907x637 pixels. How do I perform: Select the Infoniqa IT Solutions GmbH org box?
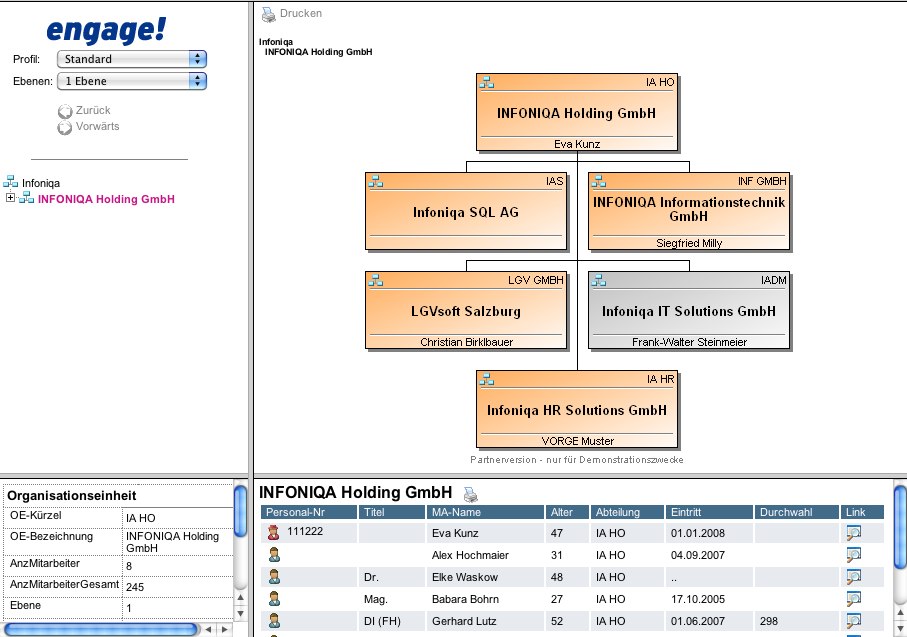click(x=689, y=311)
